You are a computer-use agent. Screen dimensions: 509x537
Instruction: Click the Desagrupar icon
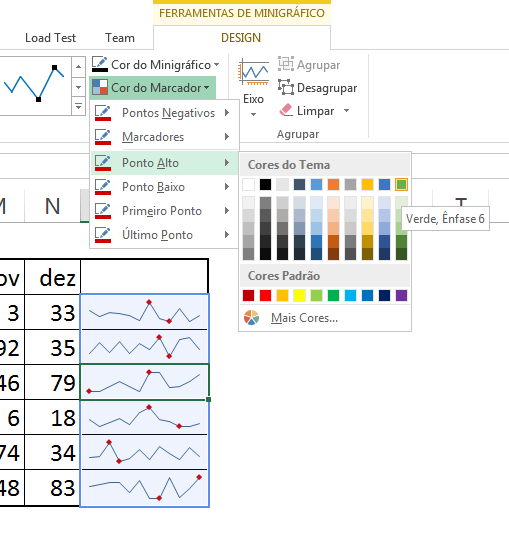click(286, 88)
